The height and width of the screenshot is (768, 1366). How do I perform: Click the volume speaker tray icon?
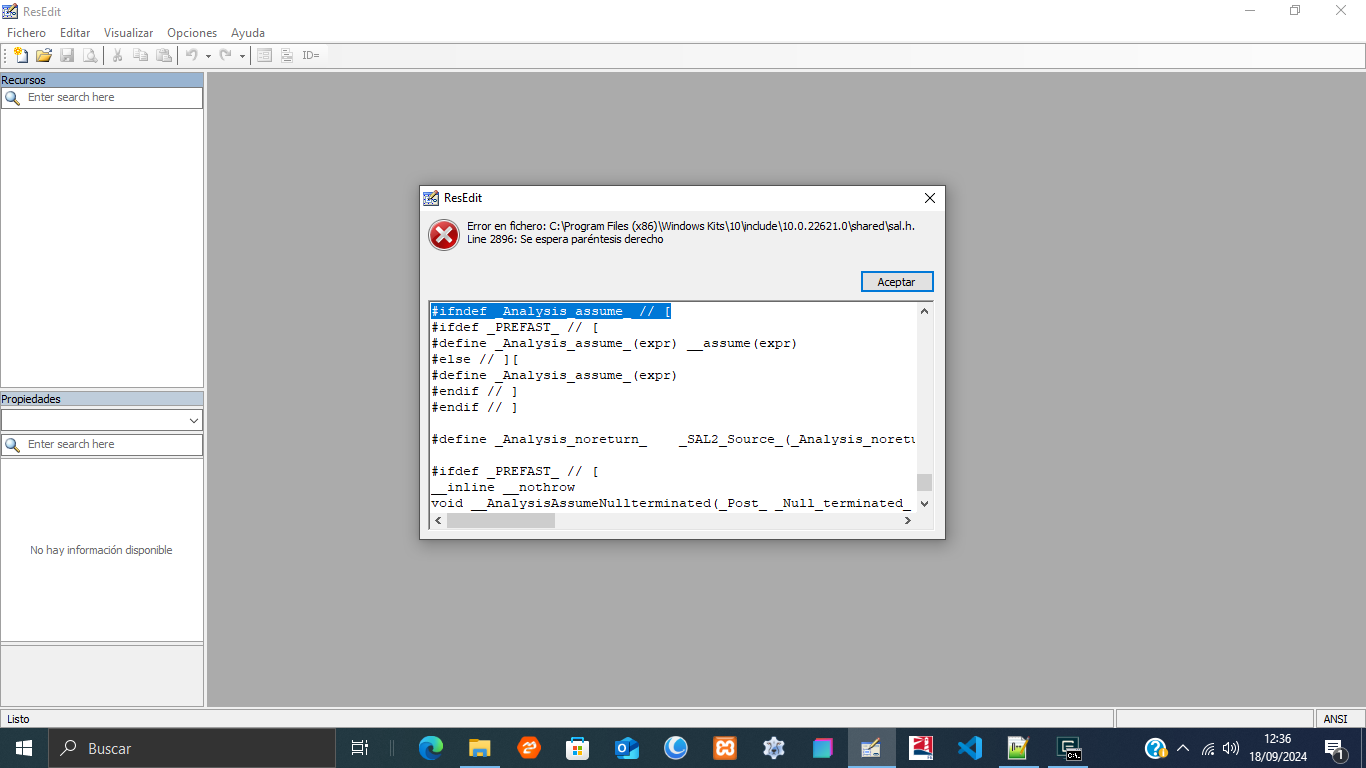coord(1231,748)
